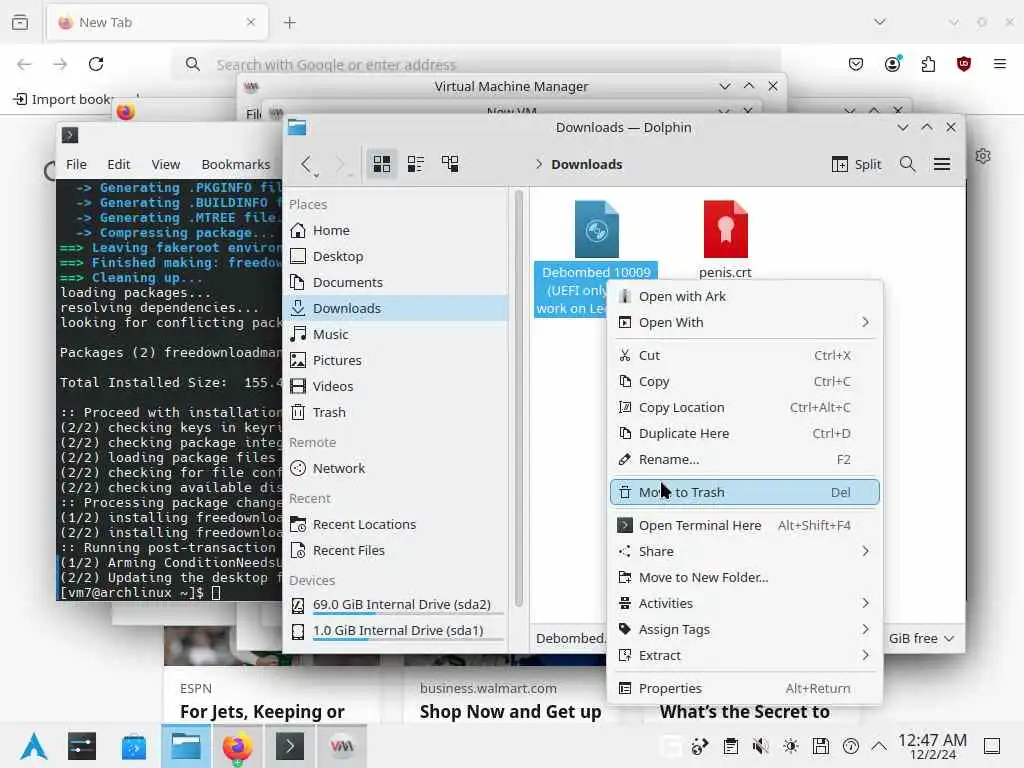
Task: Open Firefox Pocket save icon
Action: tap(856, 64)
